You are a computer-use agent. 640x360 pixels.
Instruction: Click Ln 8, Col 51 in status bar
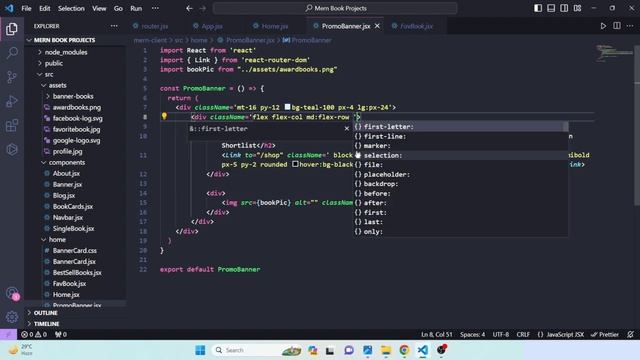[x=437, y=334]
